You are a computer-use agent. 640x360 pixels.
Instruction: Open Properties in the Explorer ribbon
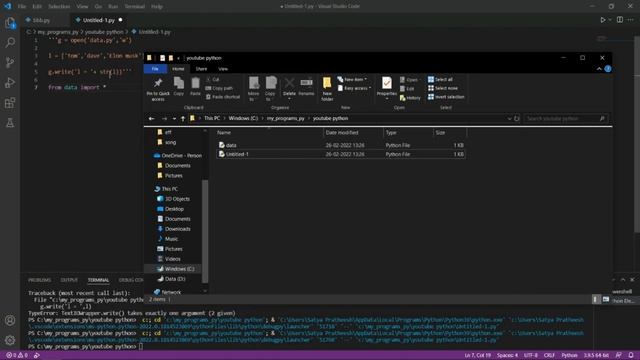tap(387, 87)
